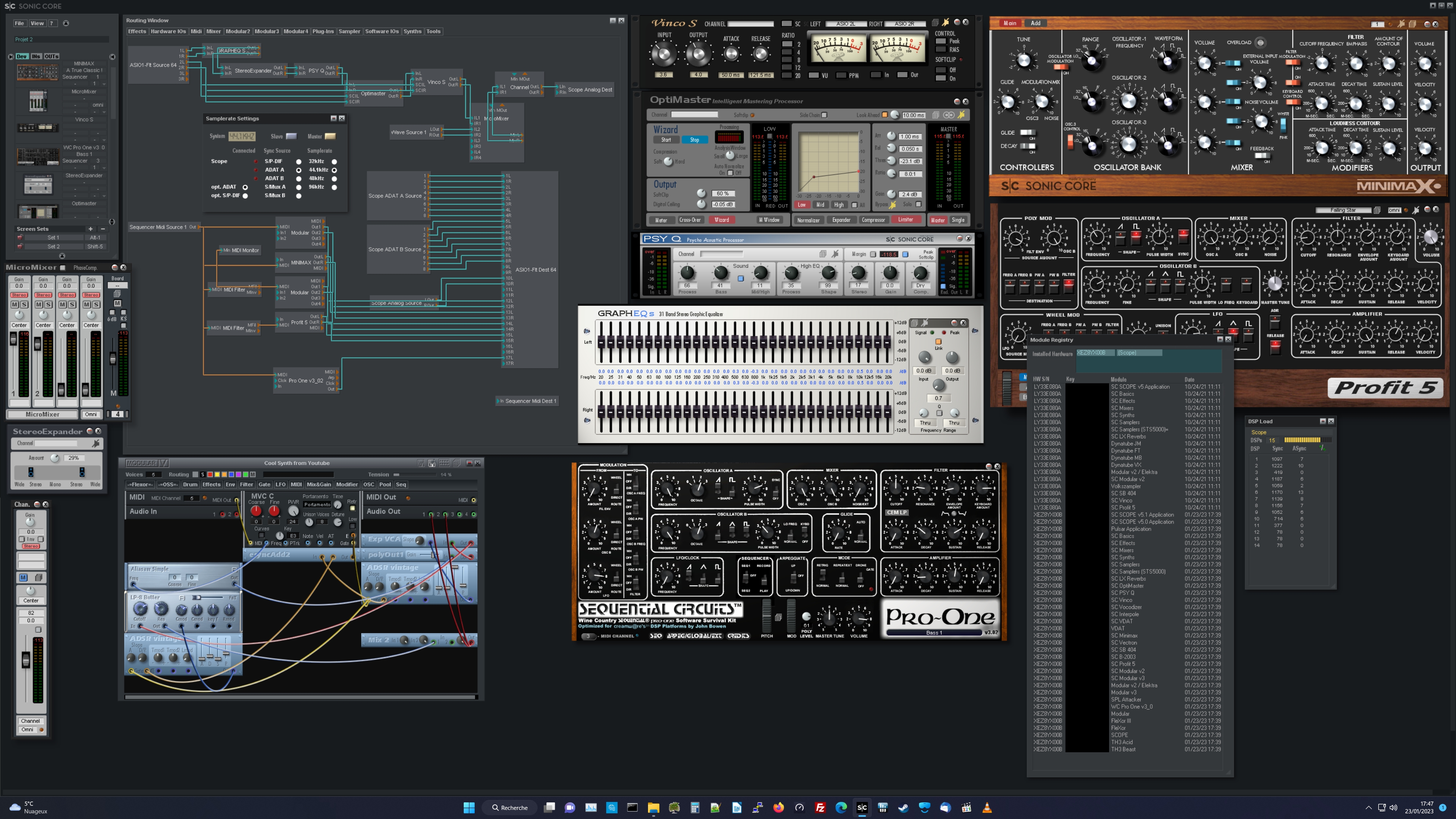1456x819 pixels.
Task: Open Sonic Core app on the taskbar
Action: 862,807
